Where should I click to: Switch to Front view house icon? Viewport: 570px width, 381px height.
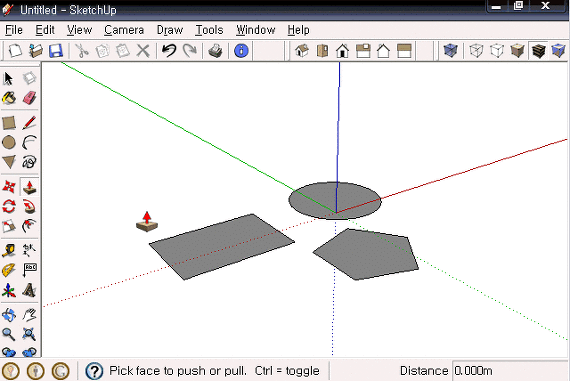342,51
